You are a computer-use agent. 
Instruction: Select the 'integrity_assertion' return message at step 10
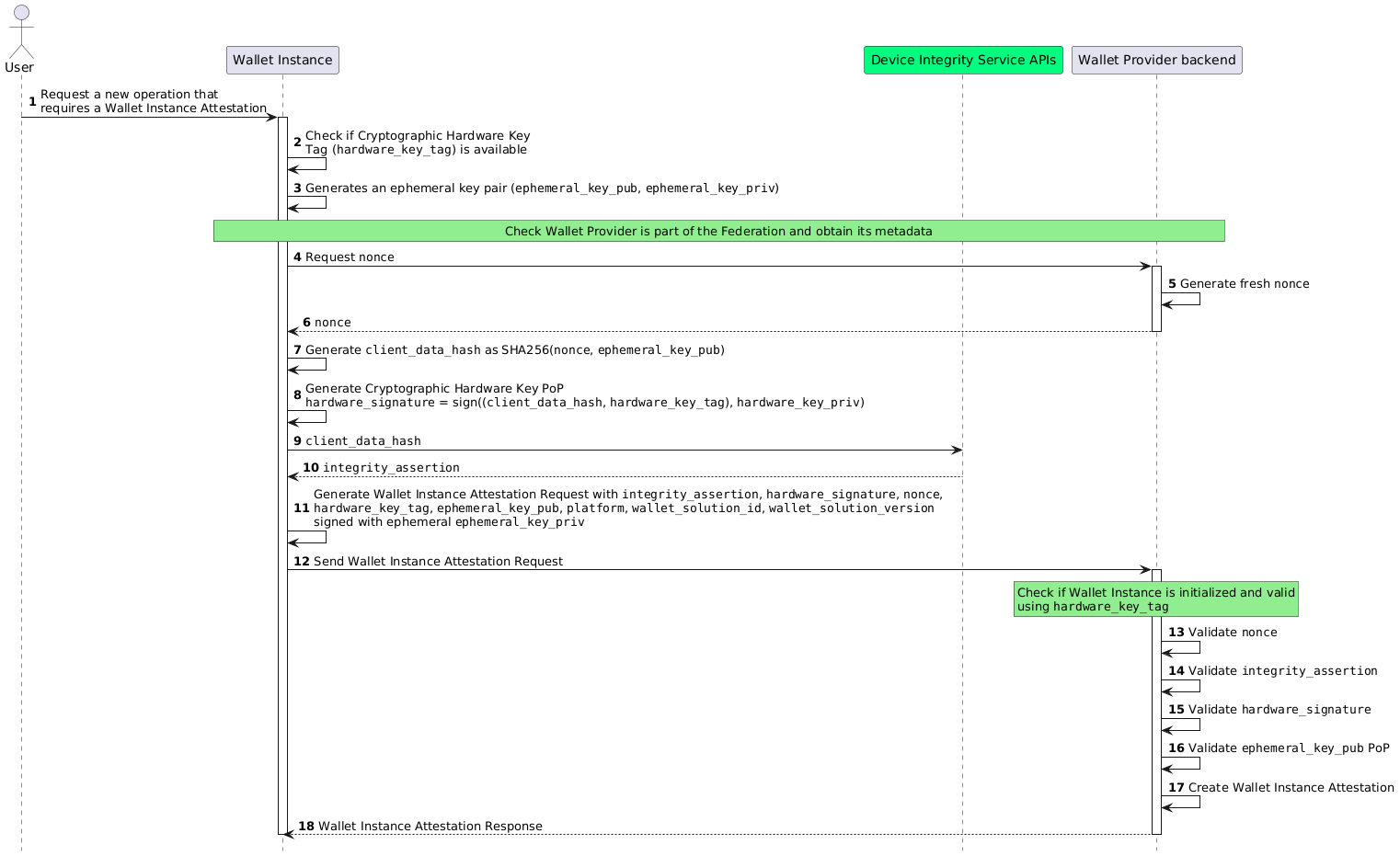(391, 468)
